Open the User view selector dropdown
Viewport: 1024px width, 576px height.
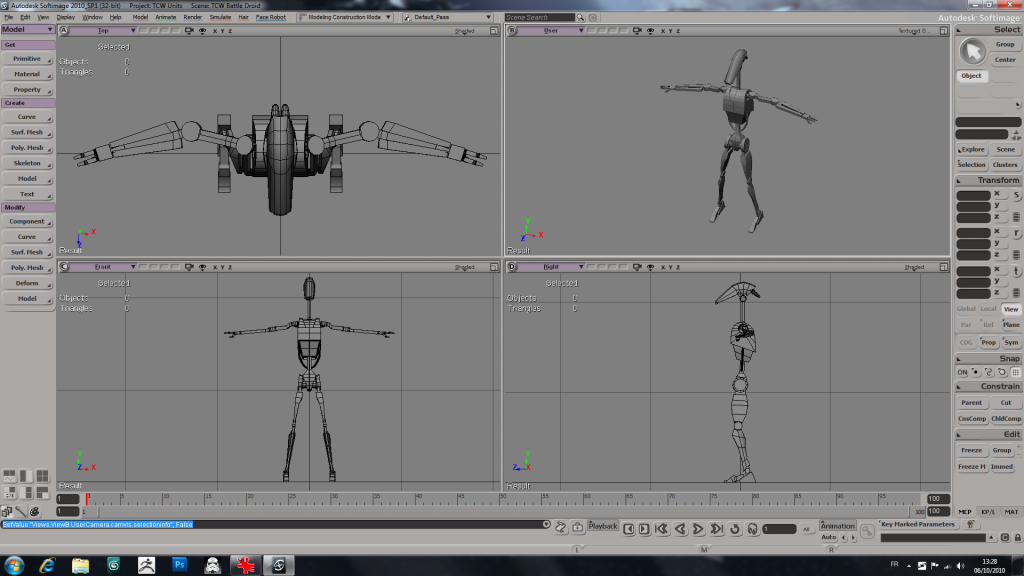point(551,31)
